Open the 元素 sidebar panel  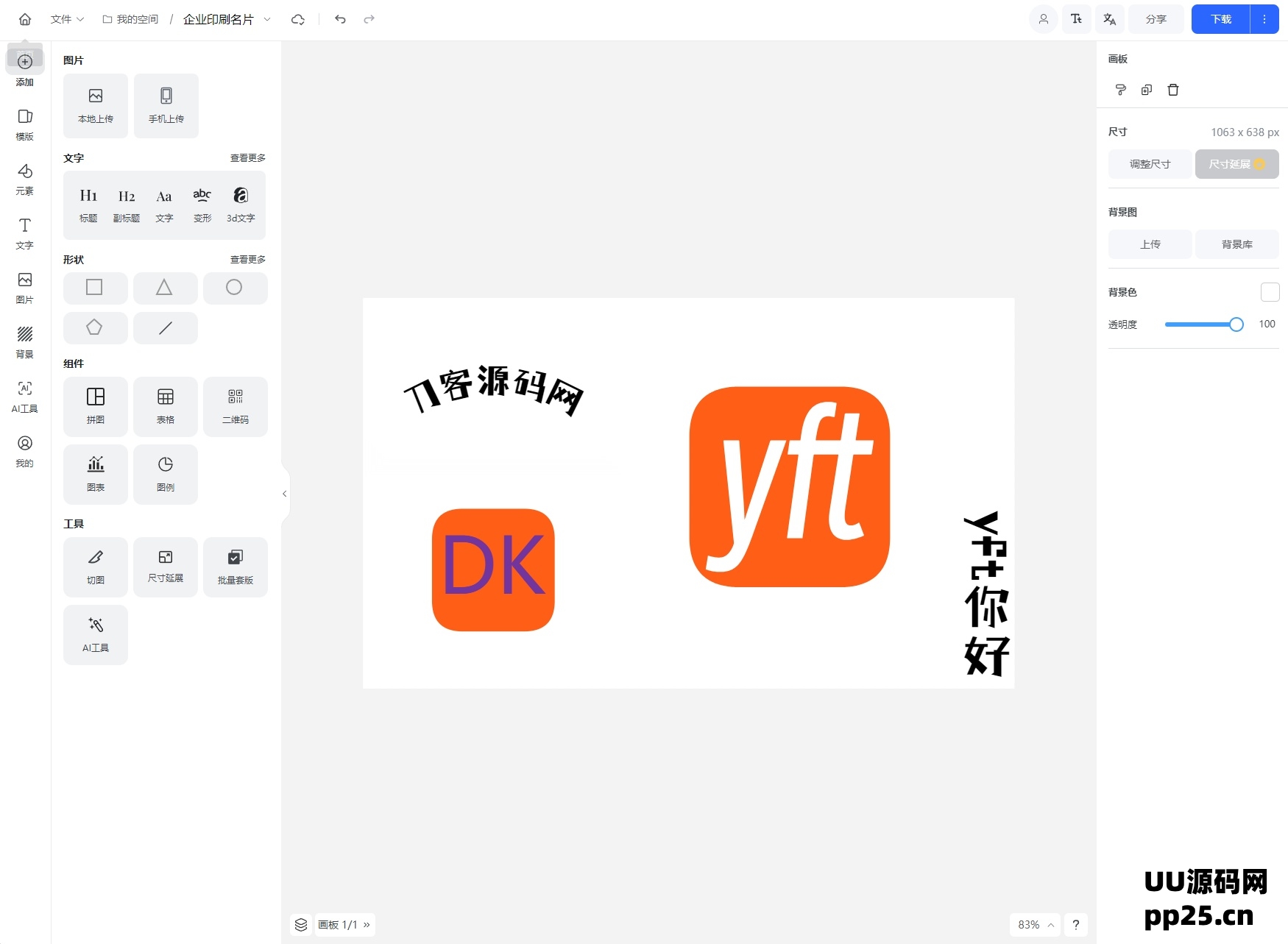pos(24,179)
